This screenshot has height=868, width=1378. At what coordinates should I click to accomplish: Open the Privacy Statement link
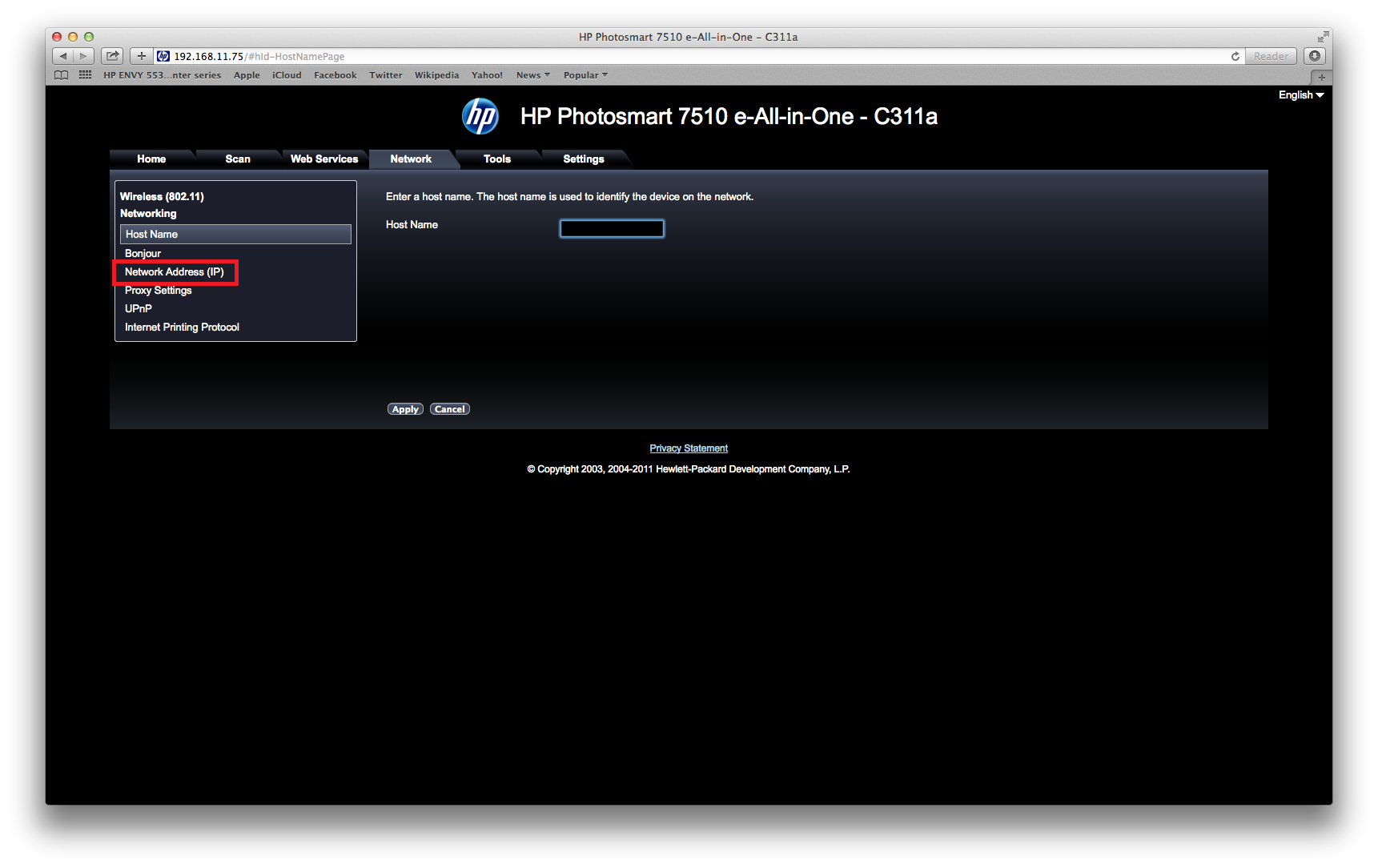(x=689, y=448)
